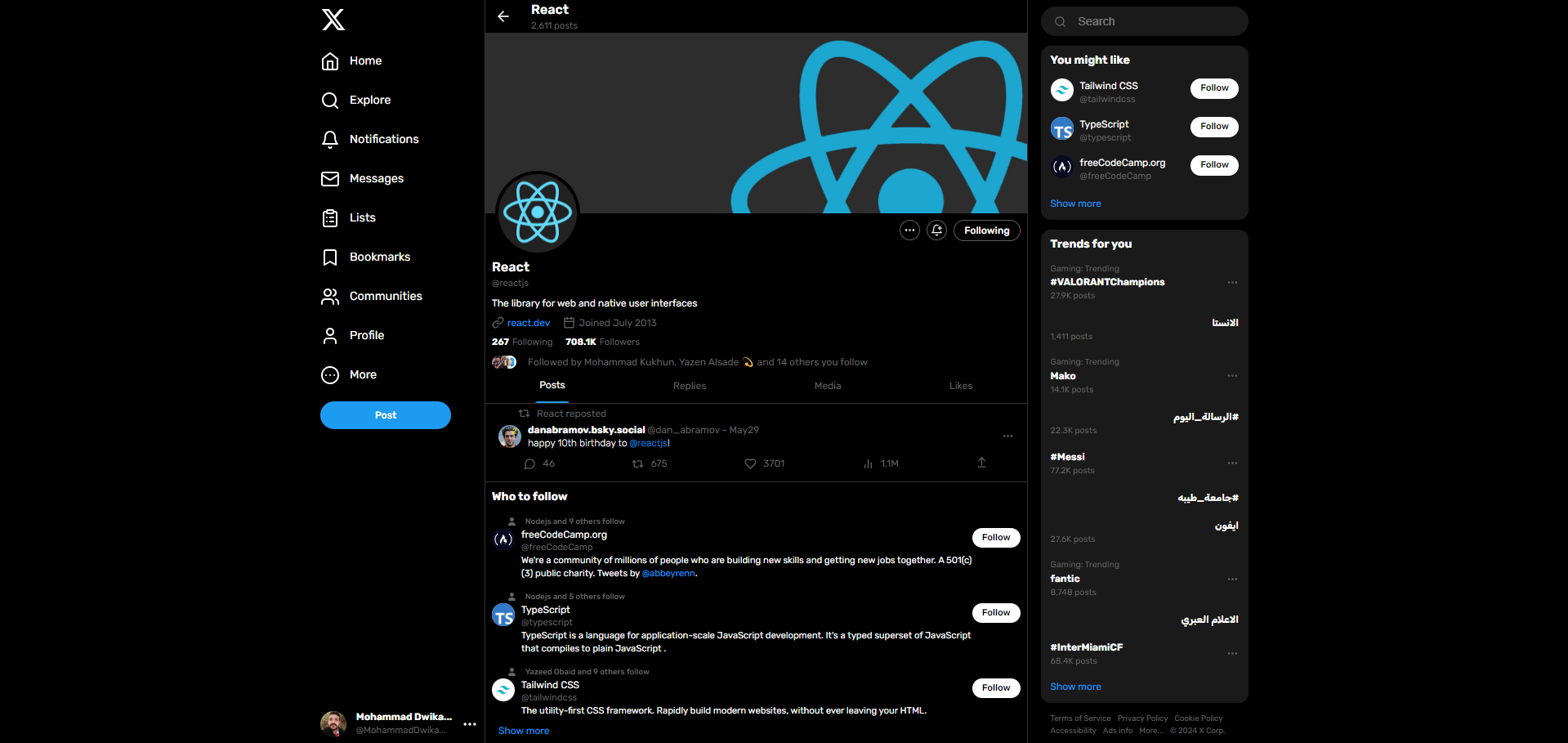Open the Messages envelope icon
This screenshot has height=743, width=1568.
coord(330,179)
